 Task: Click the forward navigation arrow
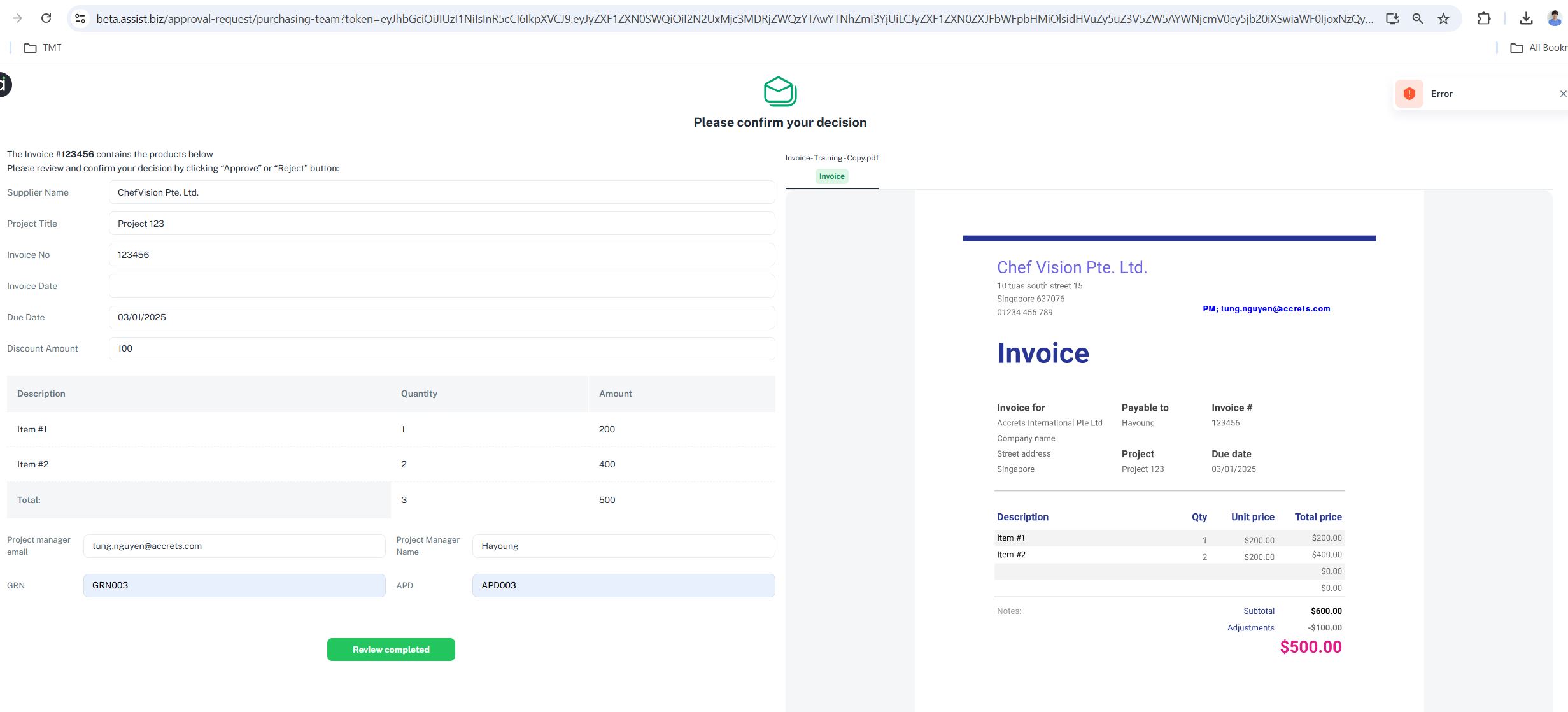click(17, 18)
